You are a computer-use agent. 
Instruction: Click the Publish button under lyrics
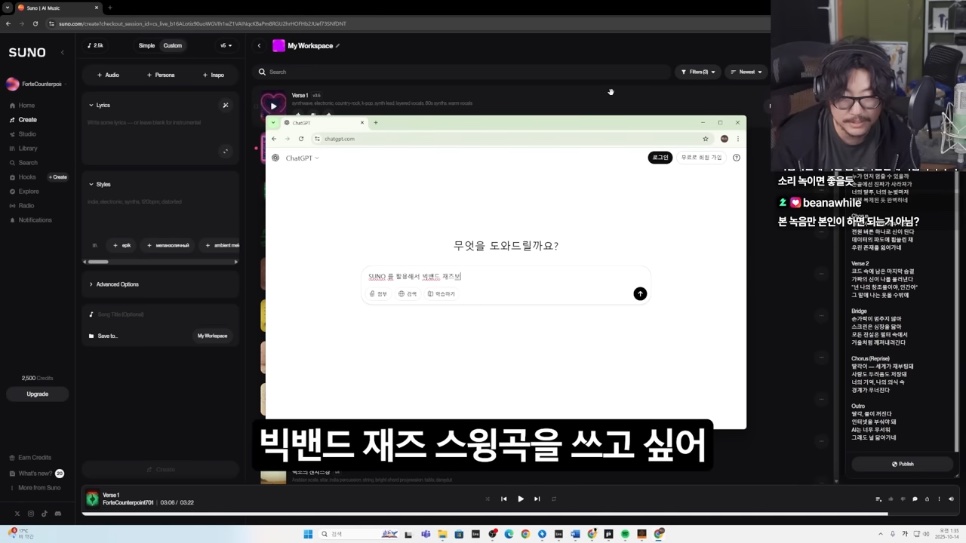(x=902, y=464)
